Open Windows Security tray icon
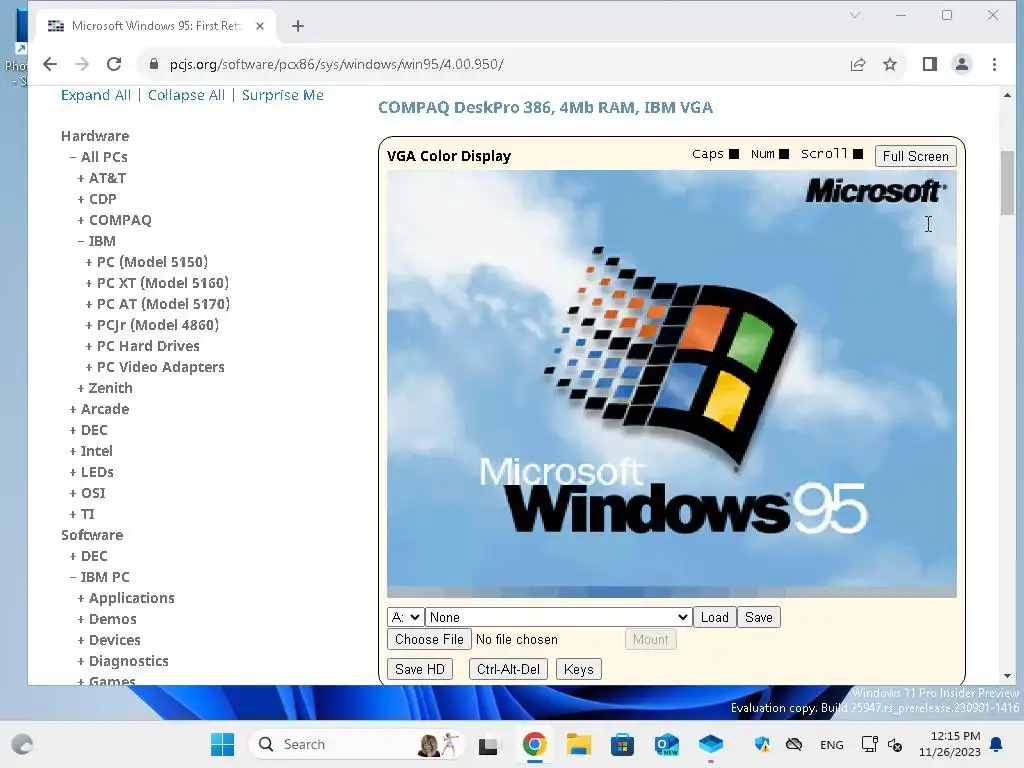This screenshot has height=768, width=1024. tap(761, 744)
